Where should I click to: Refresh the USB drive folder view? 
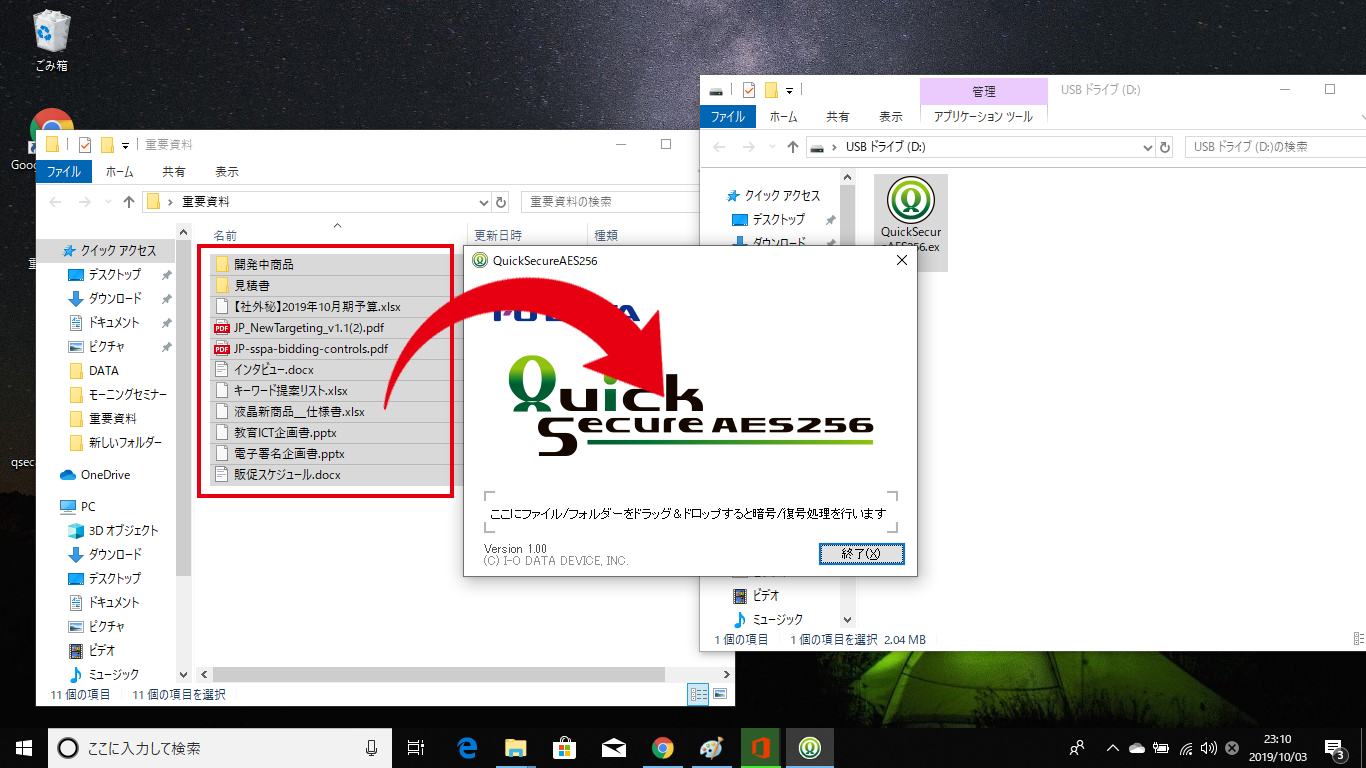pyautogui.click(x=1165, y=147)
